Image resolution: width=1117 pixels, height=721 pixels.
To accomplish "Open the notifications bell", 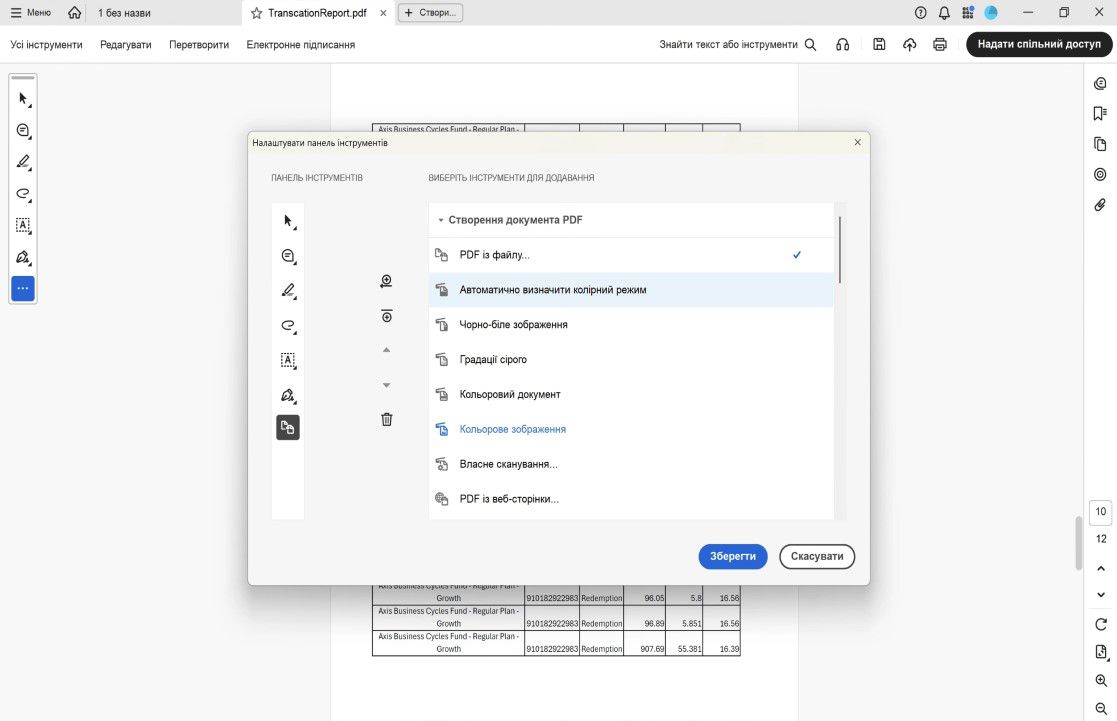I will [944, 13].
